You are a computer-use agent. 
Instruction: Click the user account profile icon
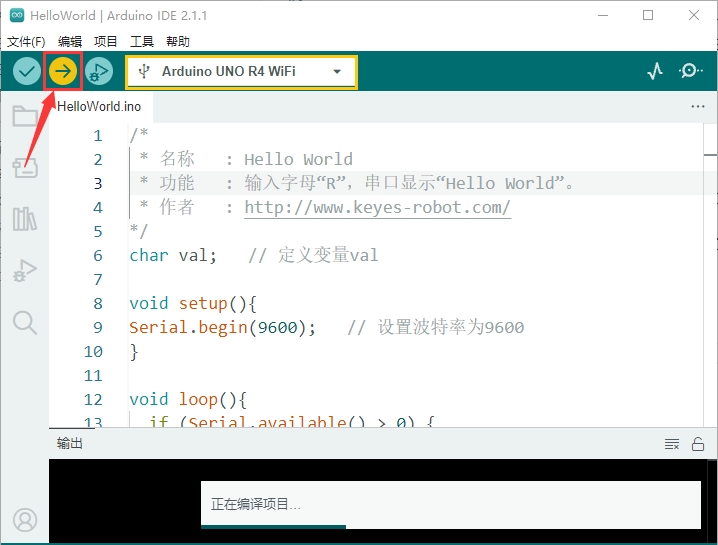pos(25,520)
